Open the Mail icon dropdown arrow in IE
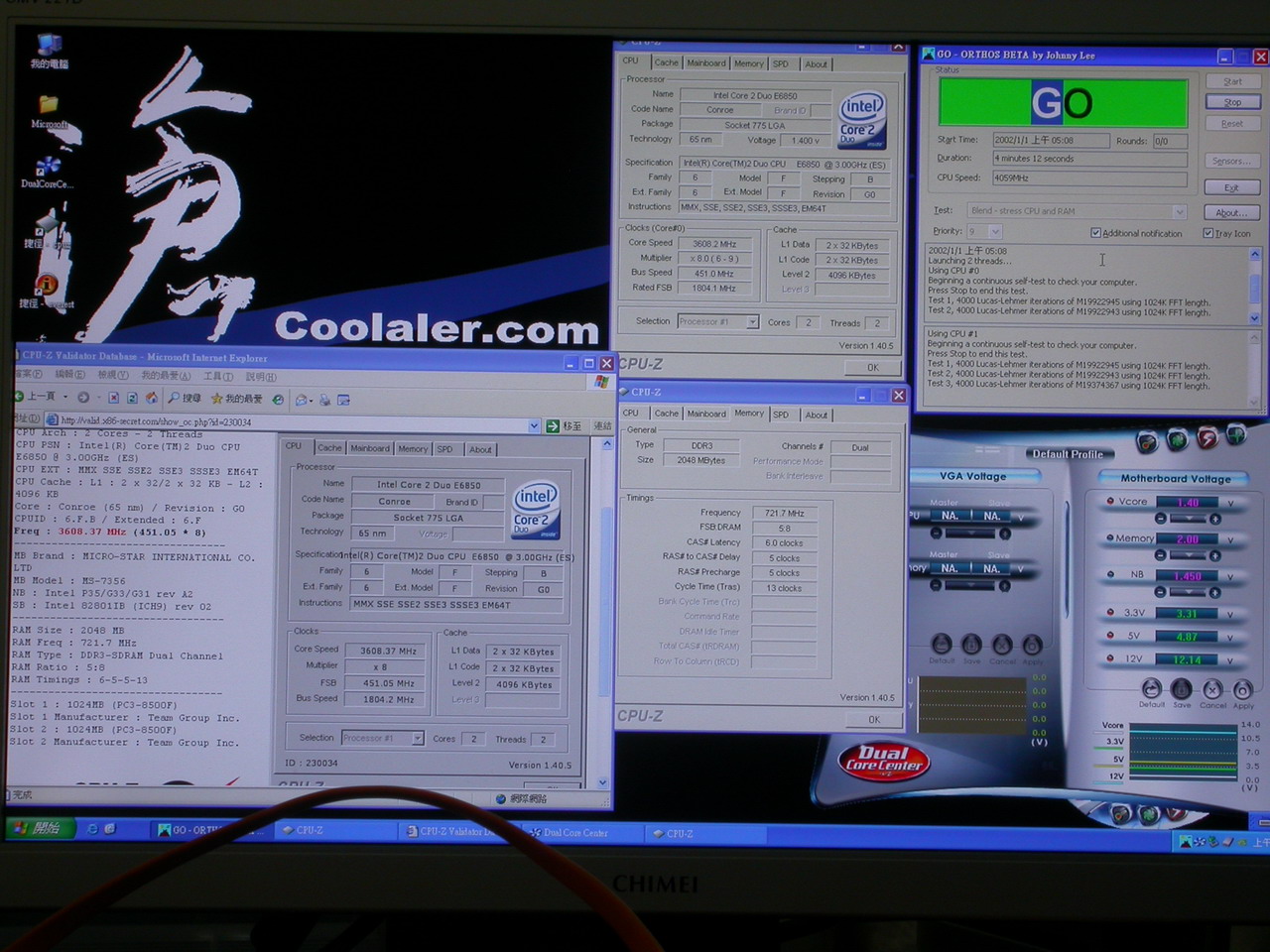 pyautogui.click(x=311, y=401)
